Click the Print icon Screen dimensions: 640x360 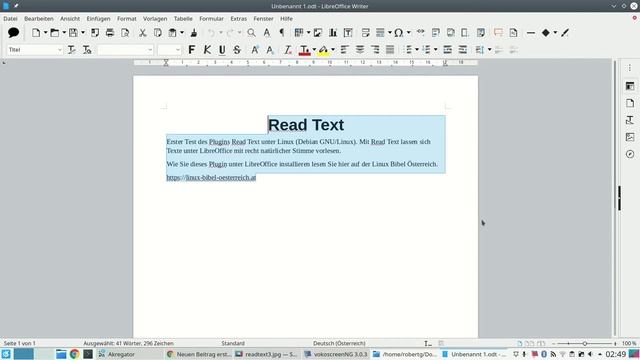coord(110,33)
